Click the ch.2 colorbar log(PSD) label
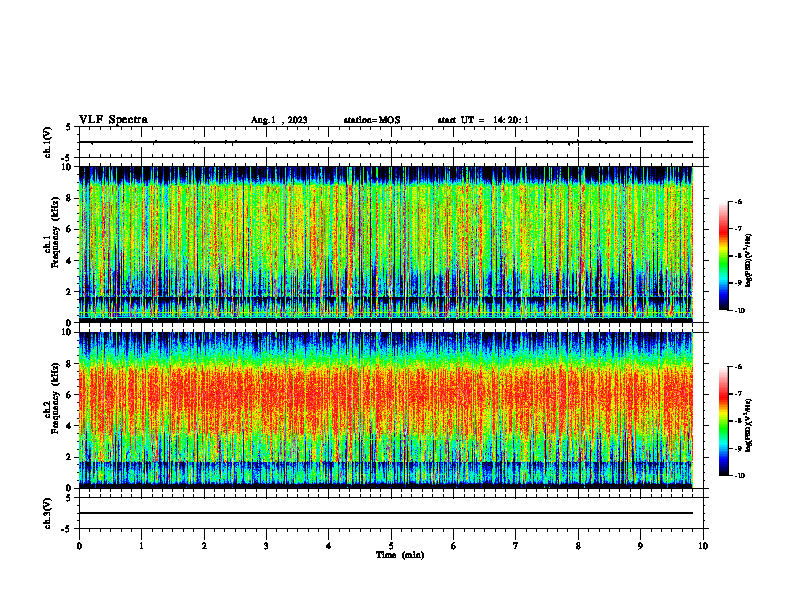This screenshot has width=792, height=612. pos(749,425)
